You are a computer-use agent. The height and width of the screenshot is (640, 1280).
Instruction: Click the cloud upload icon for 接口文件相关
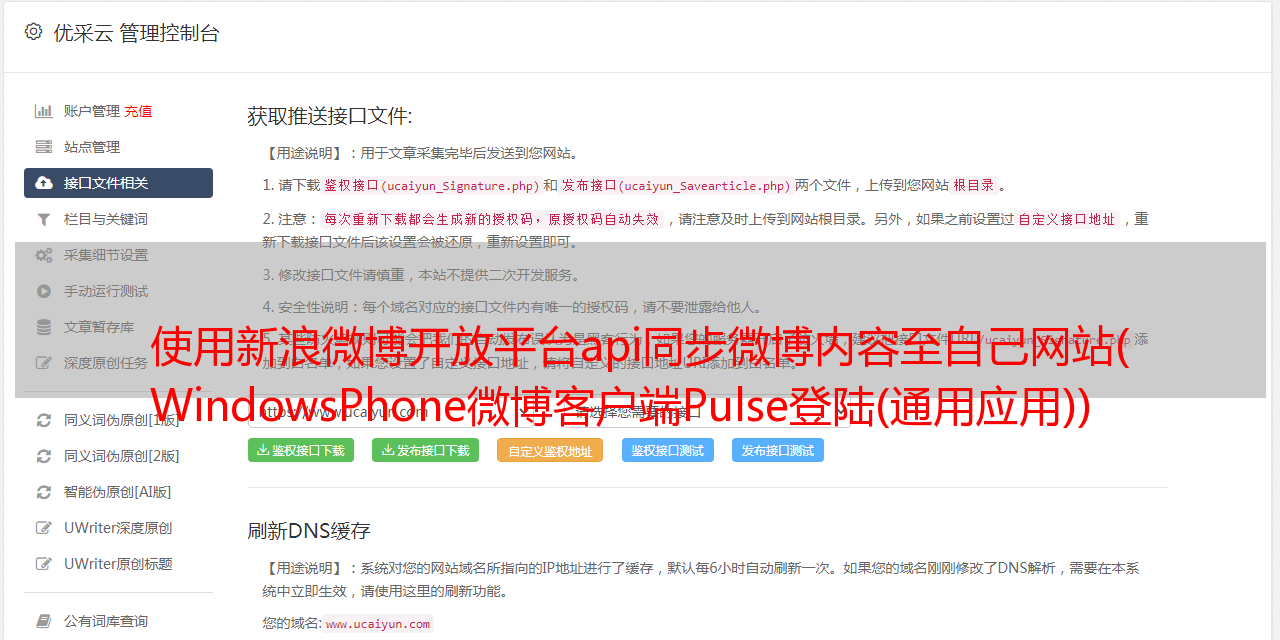[x=44, y=183]
